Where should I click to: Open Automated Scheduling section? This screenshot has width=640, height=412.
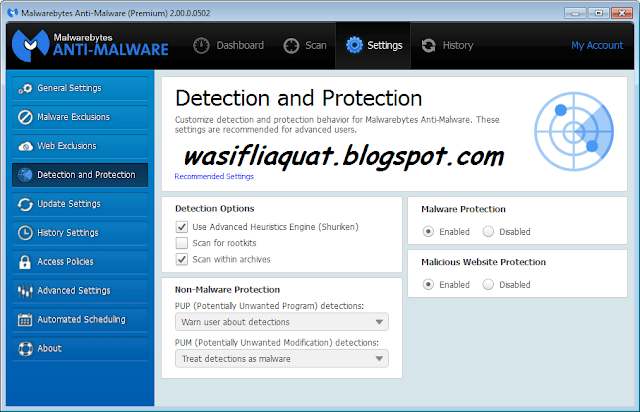(x=80, y=320)
